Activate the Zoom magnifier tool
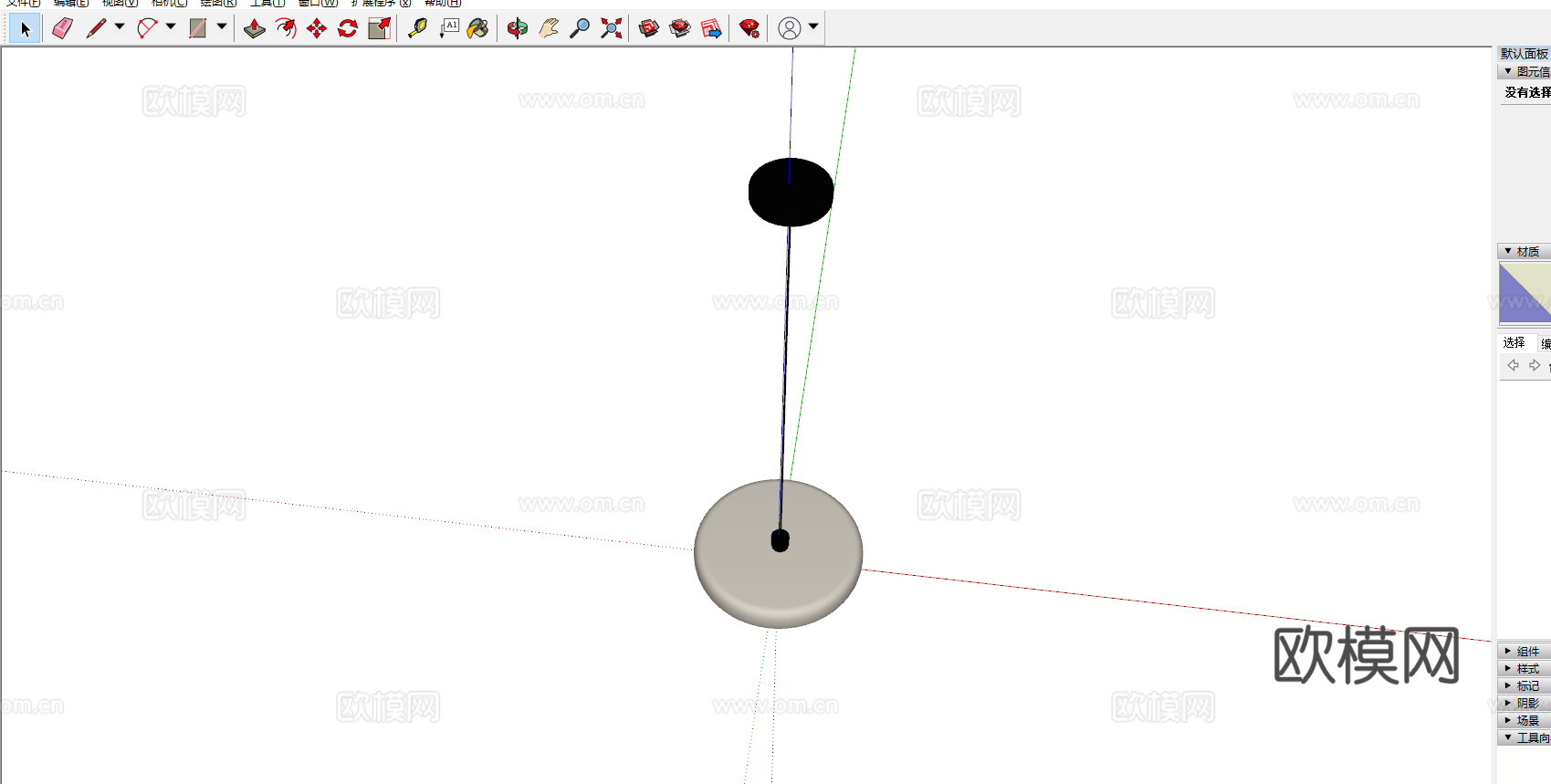The image size is (1551, 784). (580, 29)
